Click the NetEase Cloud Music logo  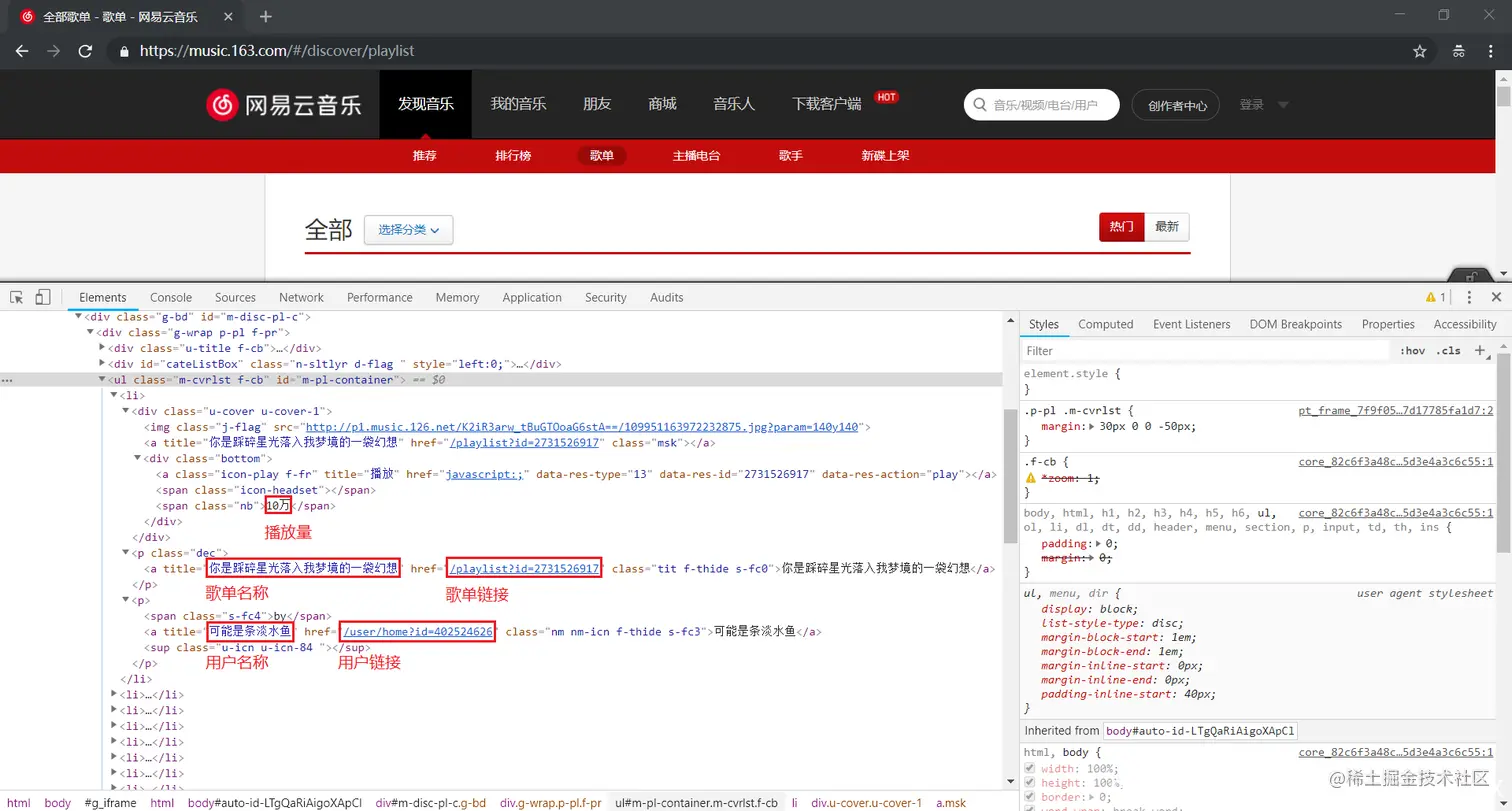point(284,104)
